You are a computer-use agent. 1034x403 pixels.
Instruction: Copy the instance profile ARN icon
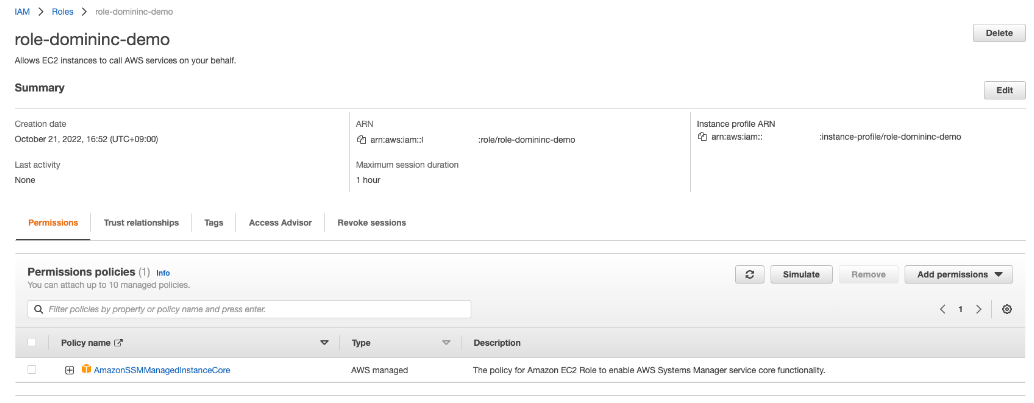pyautogui.click(x=703, y=137)
